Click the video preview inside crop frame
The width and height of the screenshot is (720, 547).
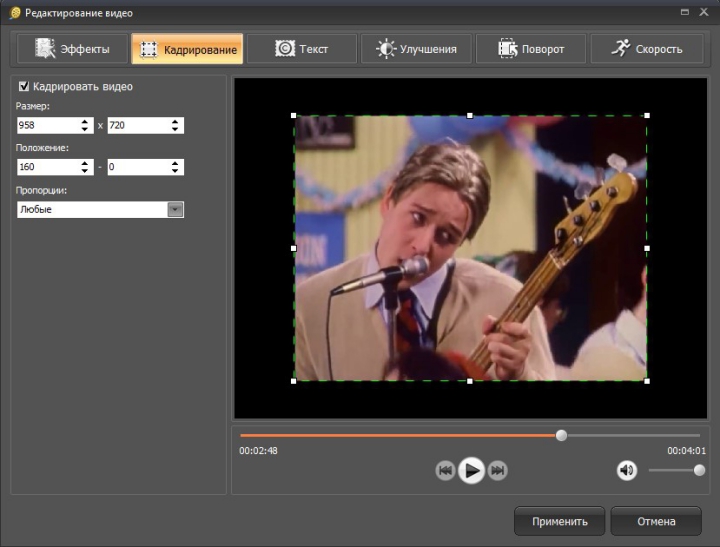[x=470, y=248]
